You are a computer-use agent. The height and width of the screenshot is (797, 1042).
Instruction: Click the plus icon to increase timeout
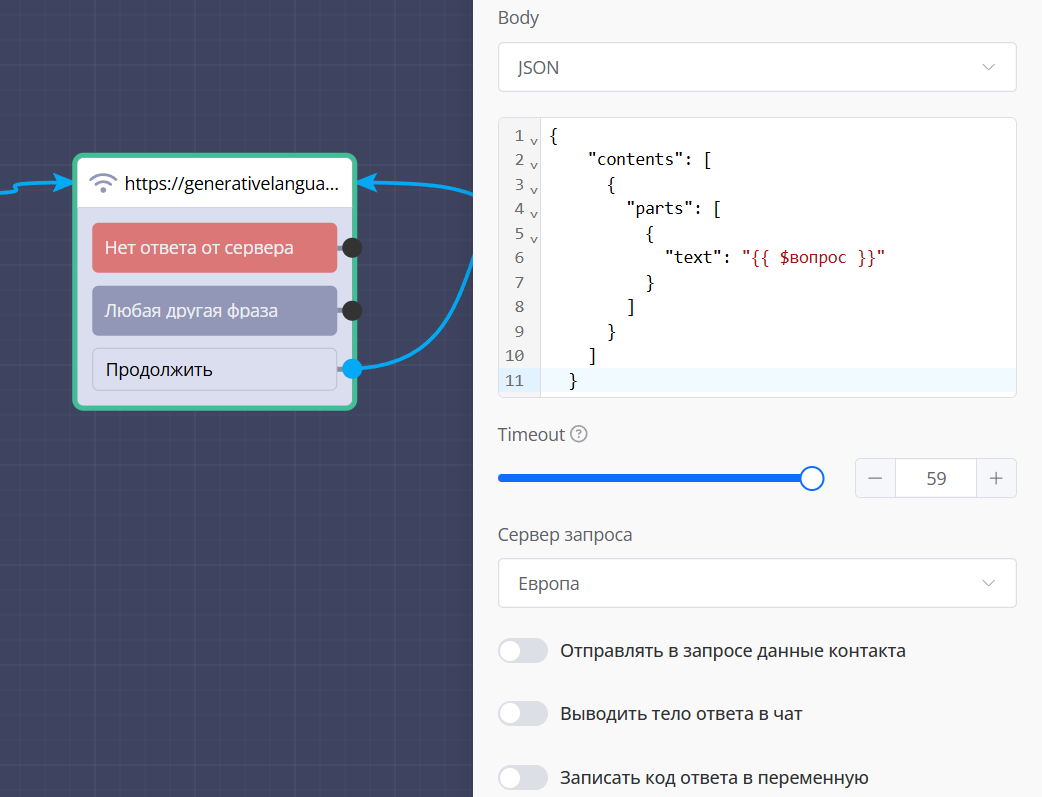click(x=996, y=478)
